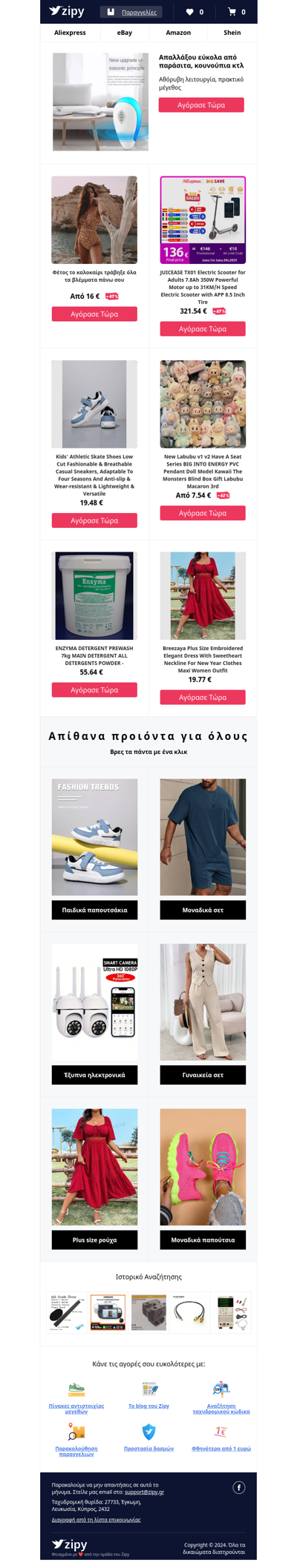Click the mailbox postal code search icon

[221, 1389]
